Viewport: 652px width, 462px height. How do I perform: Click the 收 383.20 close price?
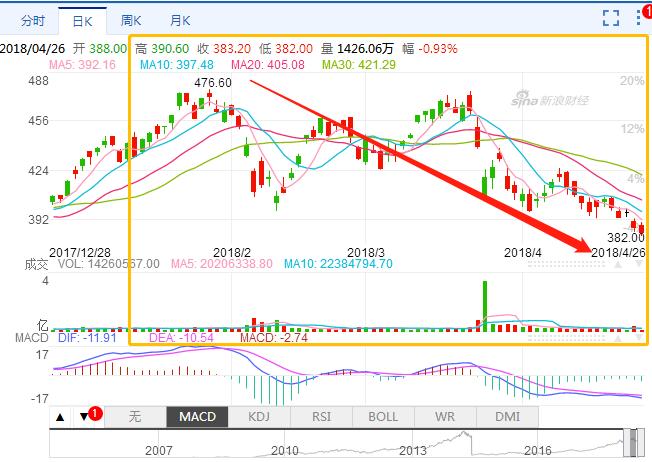(x=224, y=49)
